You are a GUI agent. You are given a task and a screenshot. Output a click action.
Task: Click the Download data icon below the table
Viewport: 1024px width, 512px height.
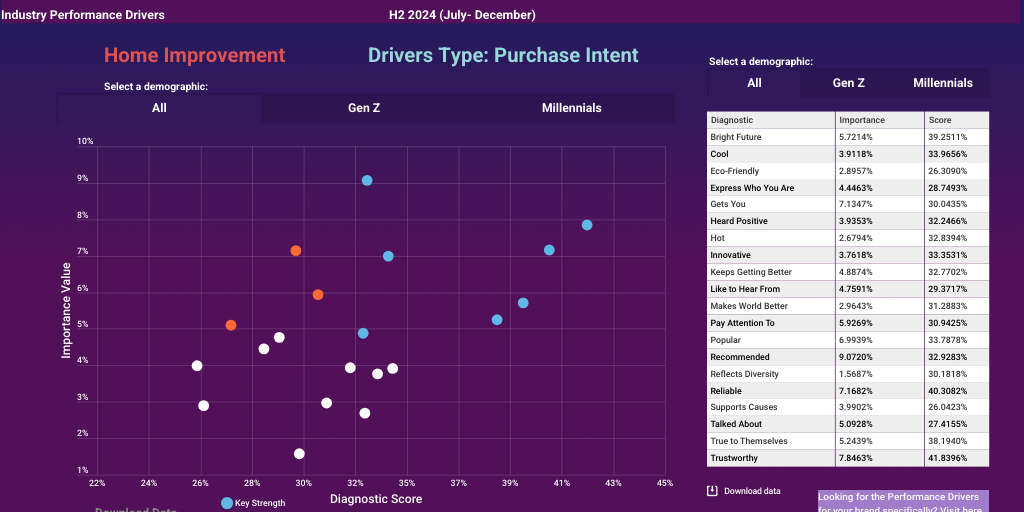pyautogui.click(x=712, y=491)
